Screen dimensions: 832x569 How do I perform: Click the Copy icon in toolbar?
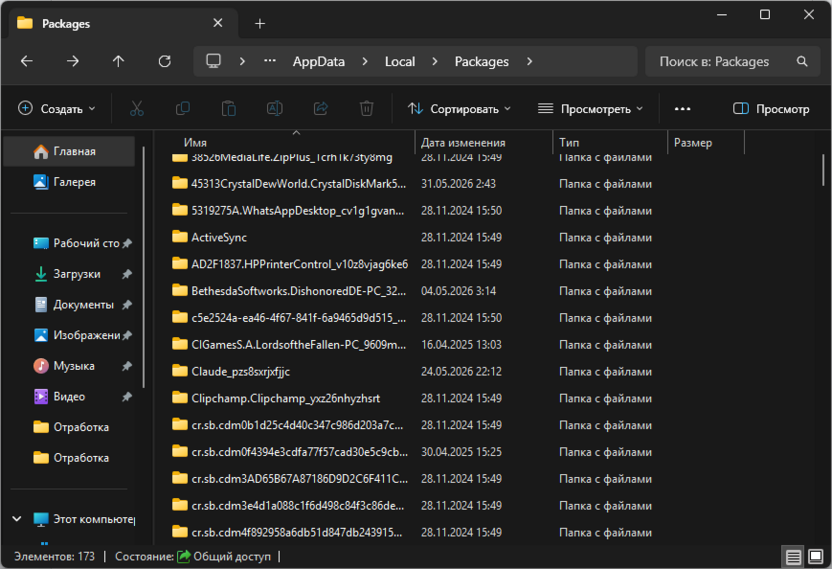tap(183, 109)
